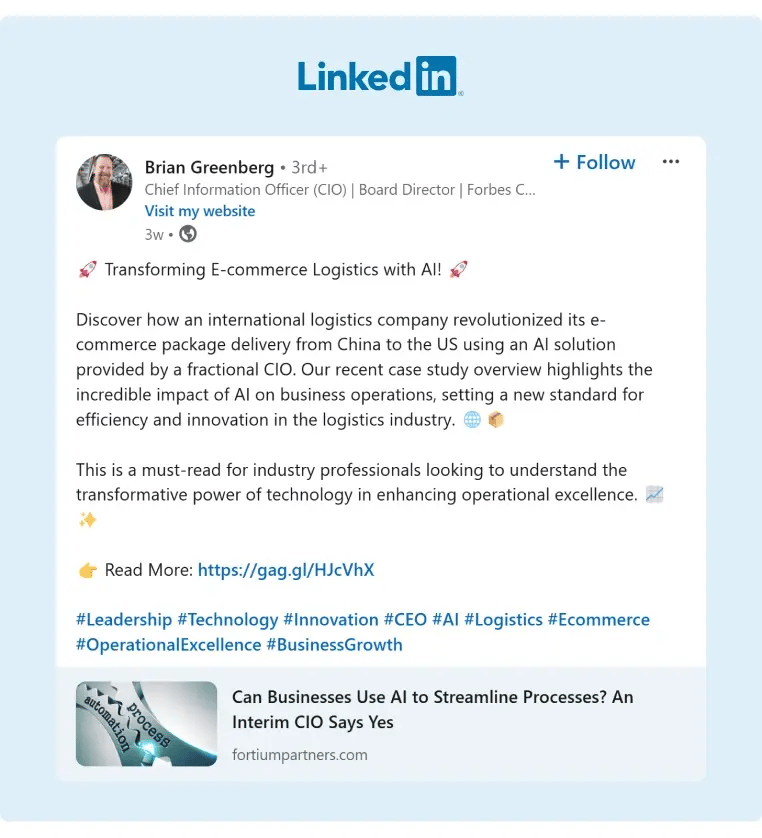Open Brian Greenberg's profile photo
Screen dimensions: 762x838
click(x=104, y=182)
